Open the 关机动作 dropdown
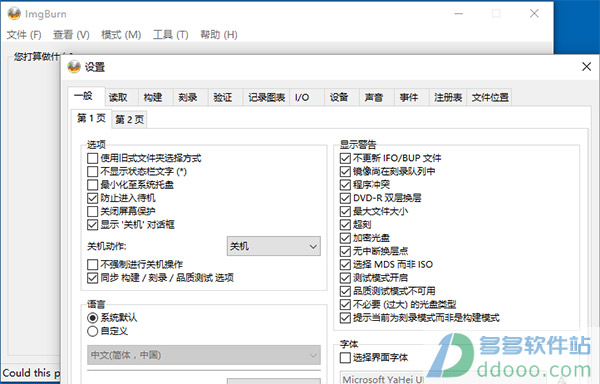Image resolution: width=600 pixels, height=384 pixels. pos(274,246)
